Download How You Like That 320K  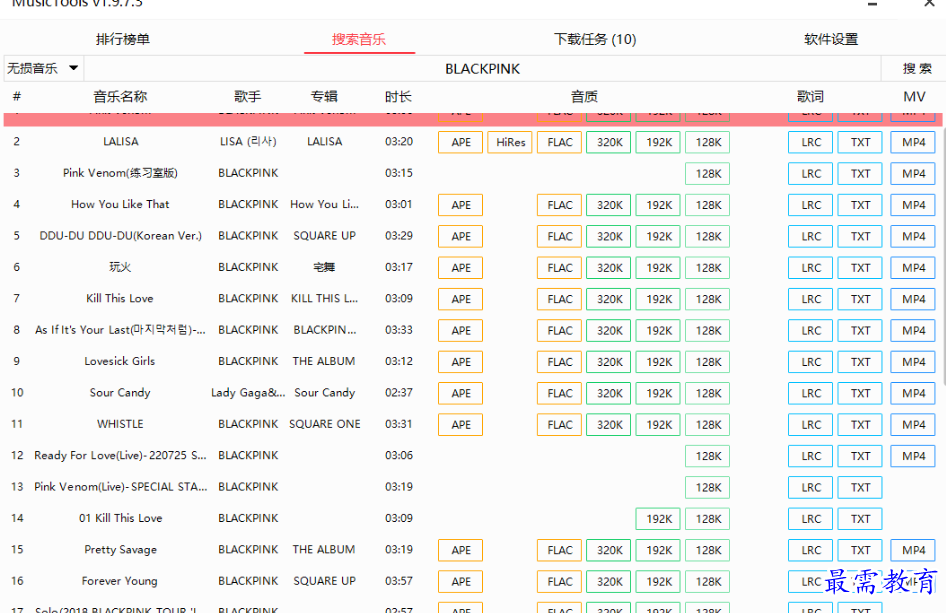click(x=609, y=205)
